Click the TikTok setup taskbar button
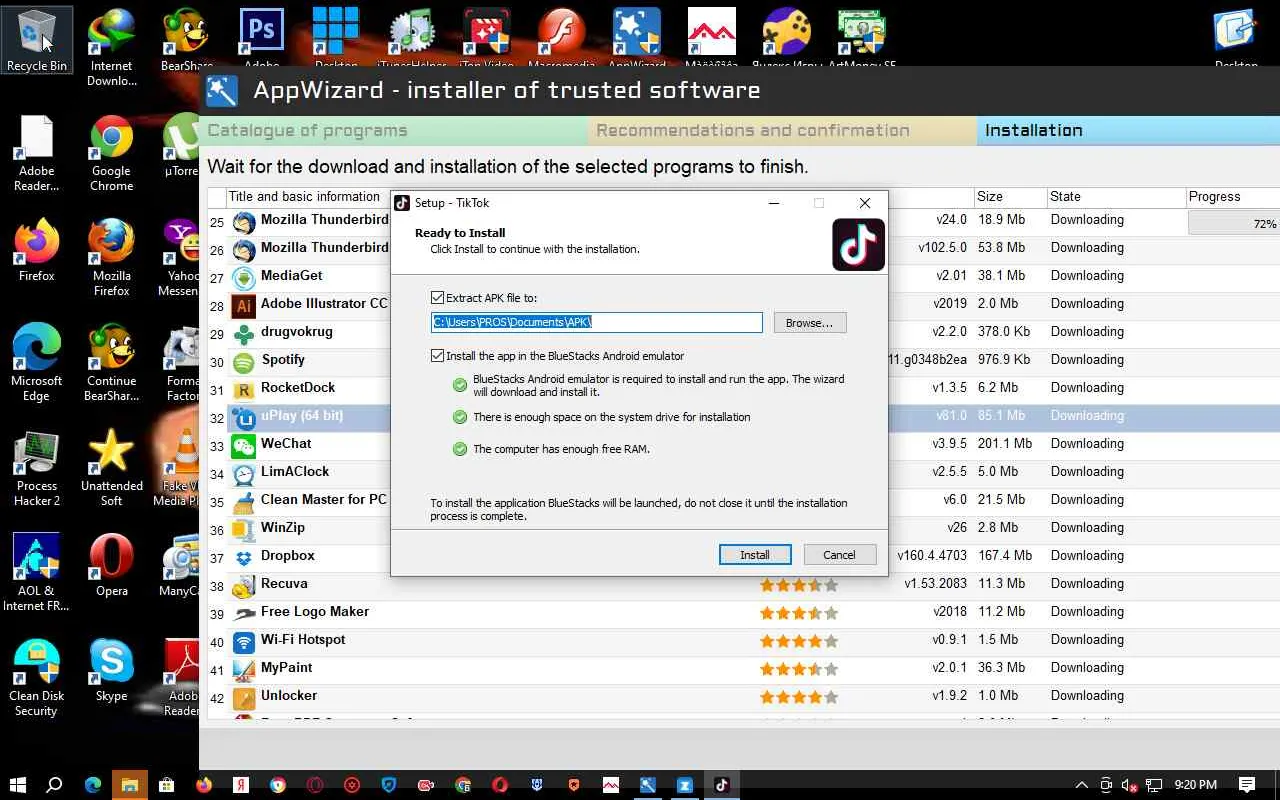Image resolution: width=1280 pixels, height=800 pixels. [x=721, y=785]
